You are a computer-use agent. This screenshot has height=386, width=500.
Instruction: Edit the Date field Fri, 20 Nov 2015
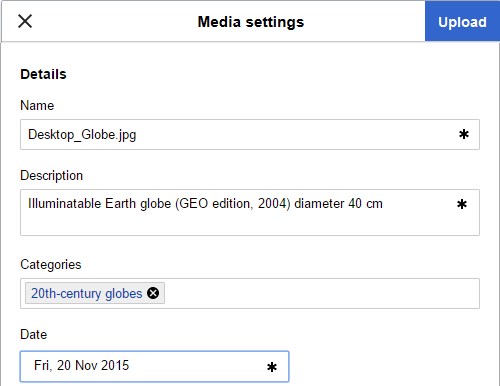click(x=154, y=366)
